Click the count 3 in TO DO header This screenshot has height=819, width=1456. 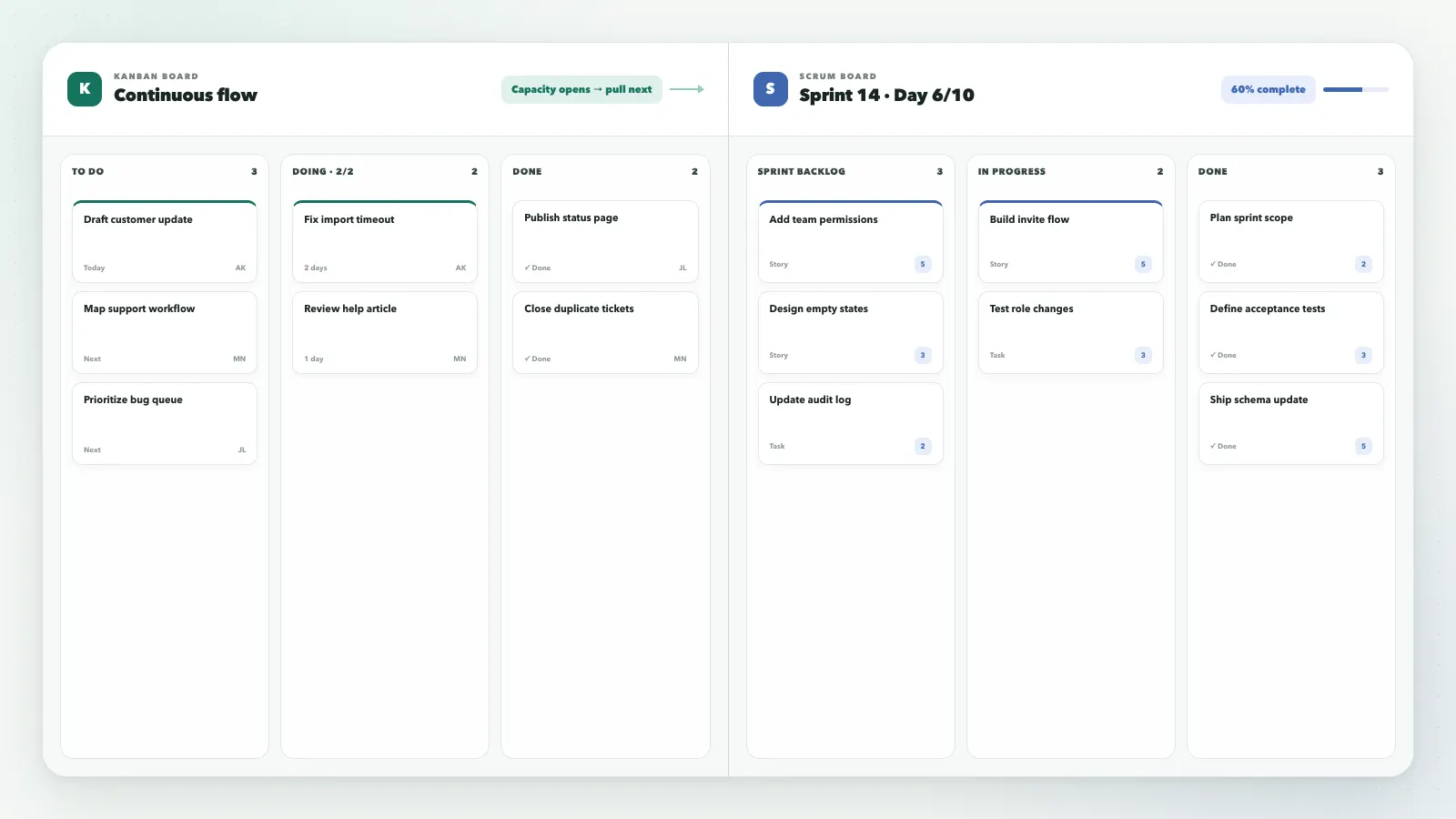click(254, 171)
